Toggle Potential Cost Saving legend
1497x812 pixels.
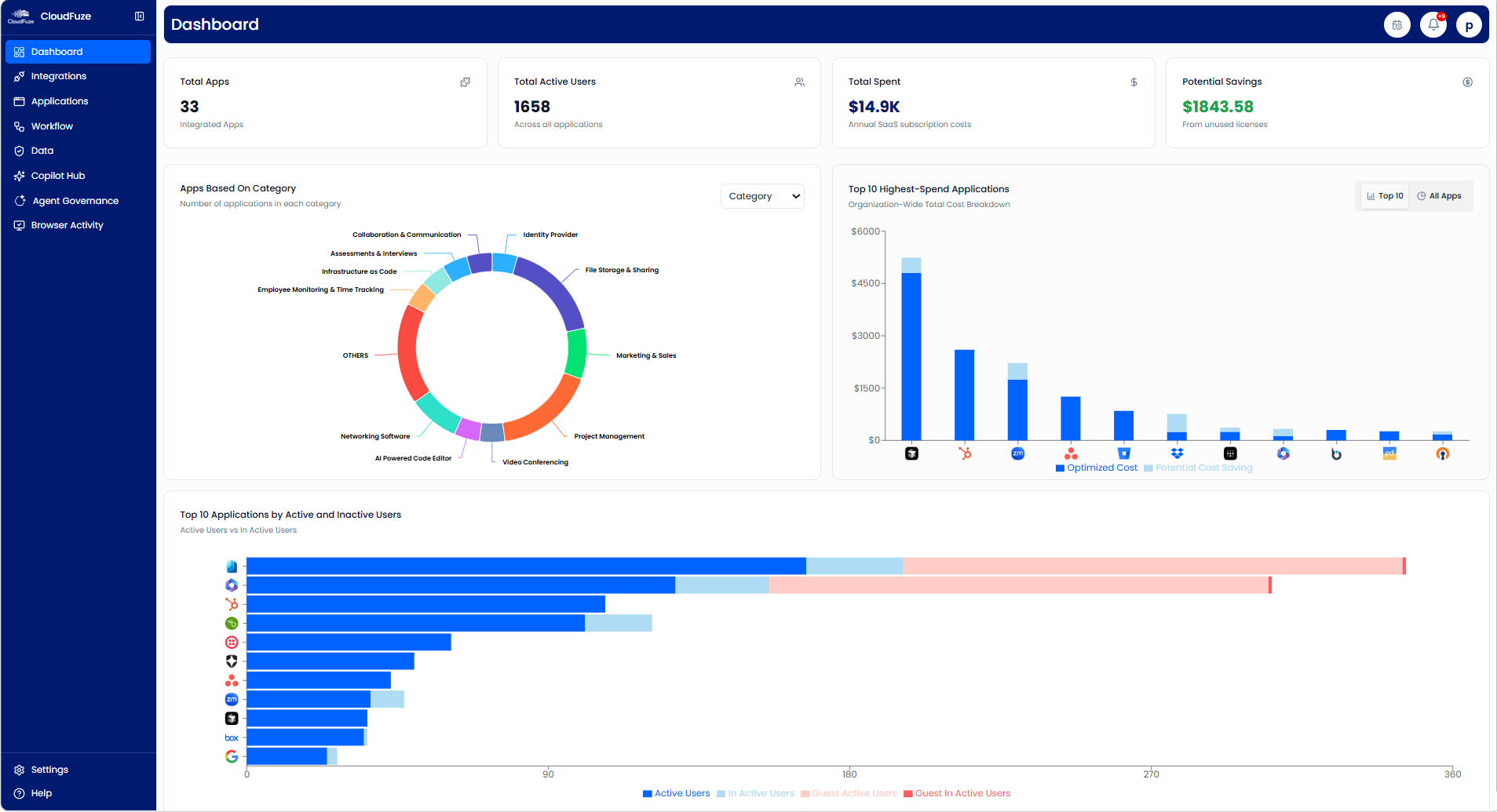1198,468
